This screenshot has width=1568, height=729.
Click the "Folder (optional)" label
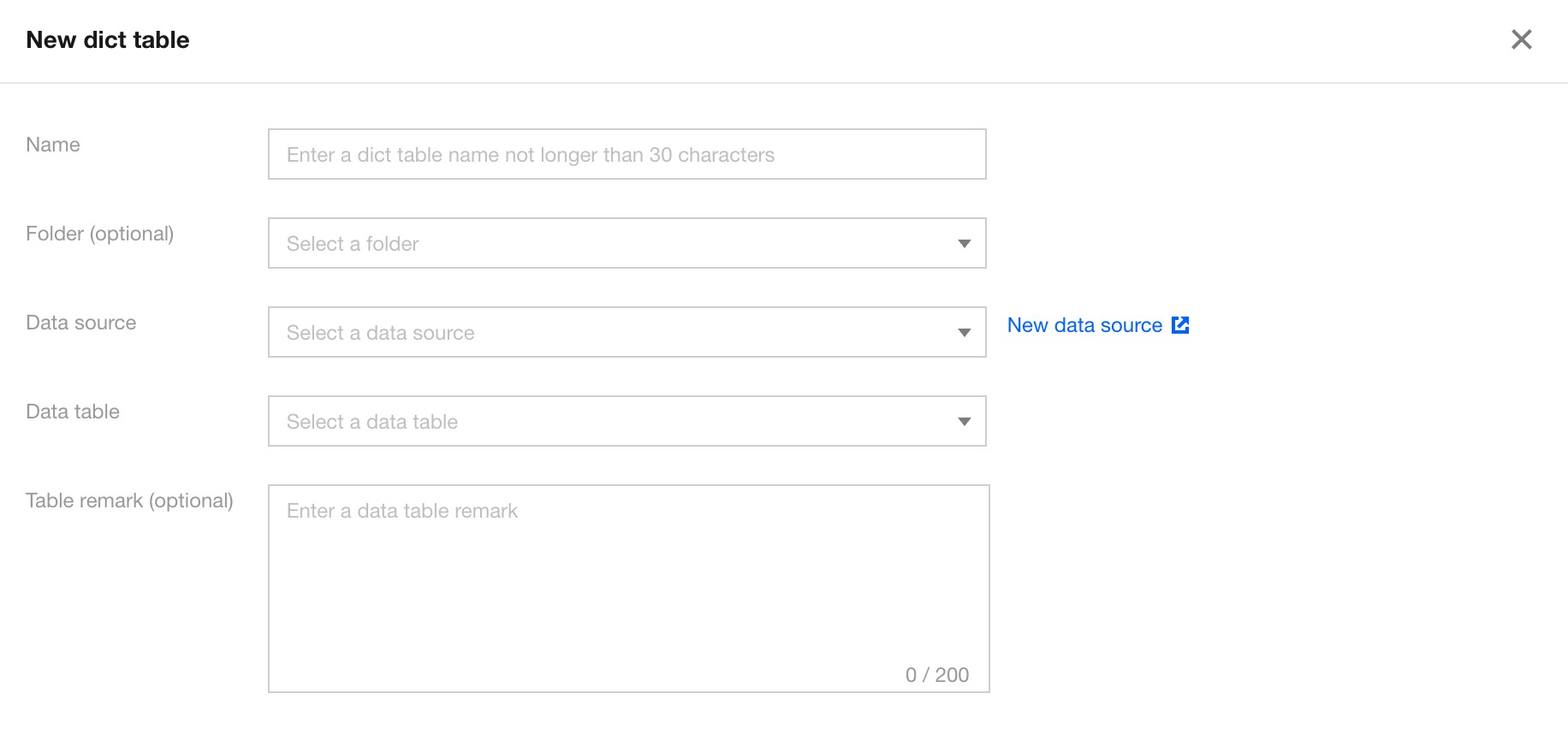pos(99,234)
